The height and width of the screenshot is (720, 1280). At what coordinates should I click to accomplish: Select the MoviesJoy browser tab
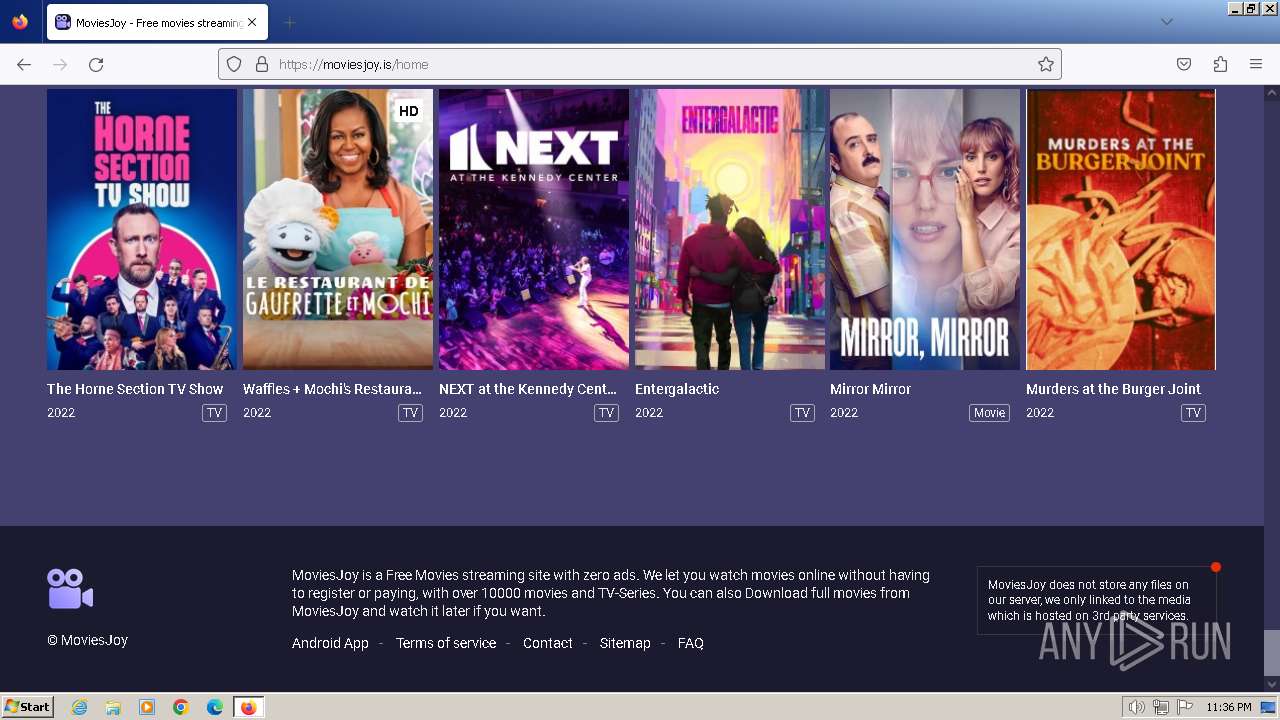(x=157, y=22)
